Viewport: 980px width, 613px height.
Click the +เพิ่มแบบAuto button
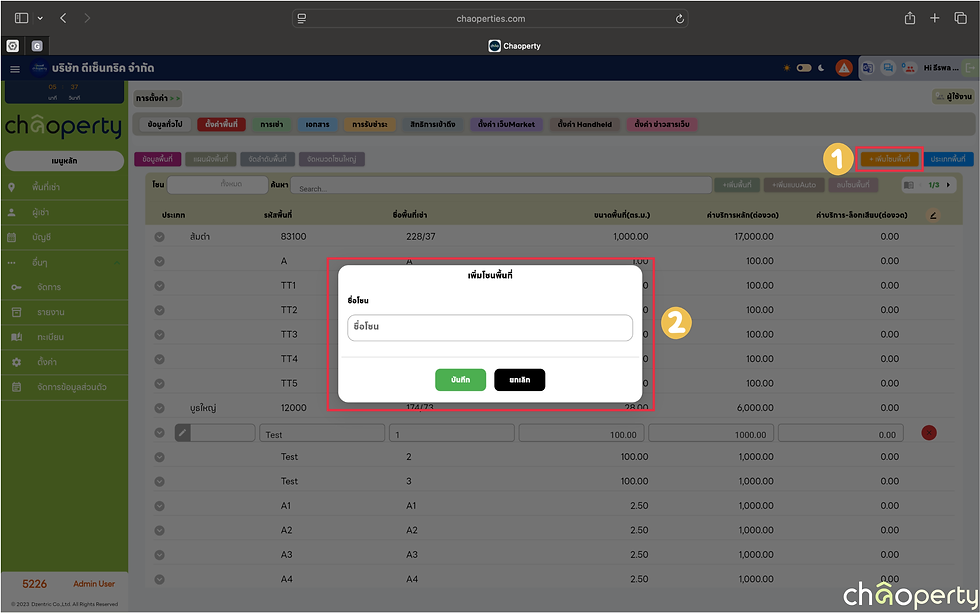pos(794,184)
